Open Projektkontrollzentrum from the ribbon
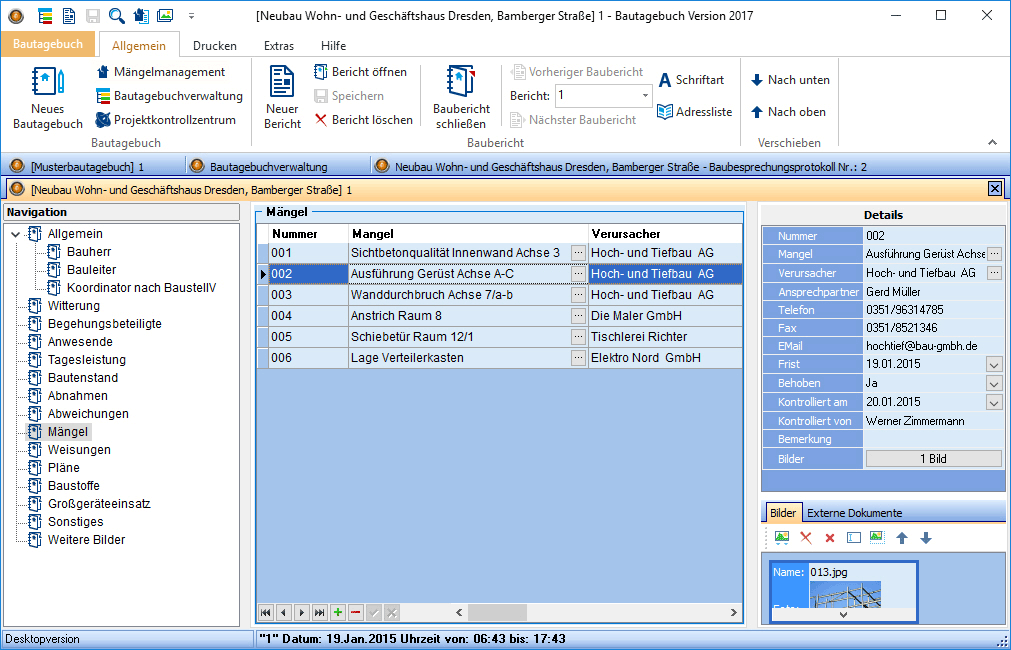 (166, 119)
